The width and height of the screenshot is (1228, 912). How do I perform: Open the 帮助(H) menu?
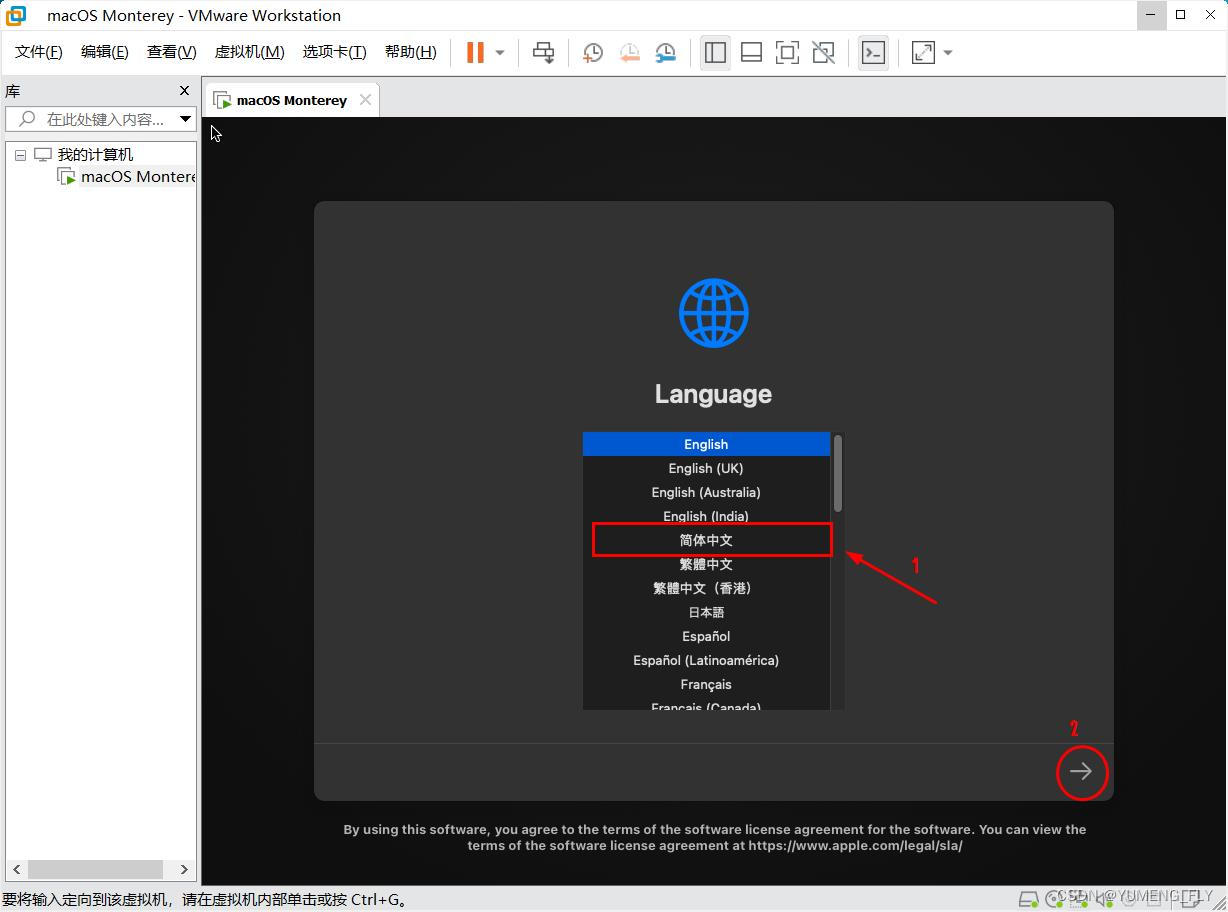click(410, 52)
